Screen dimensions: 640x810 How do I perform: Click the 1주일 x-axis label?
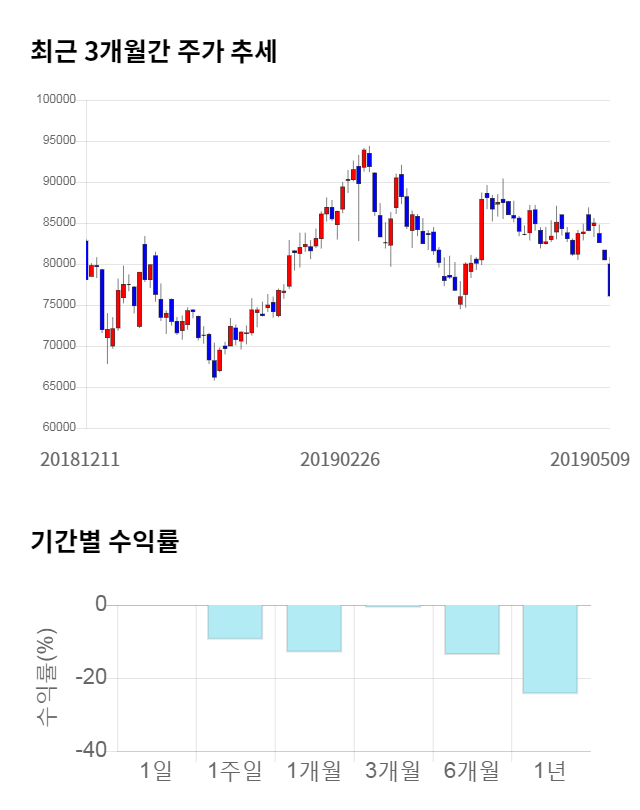(235, 770)
